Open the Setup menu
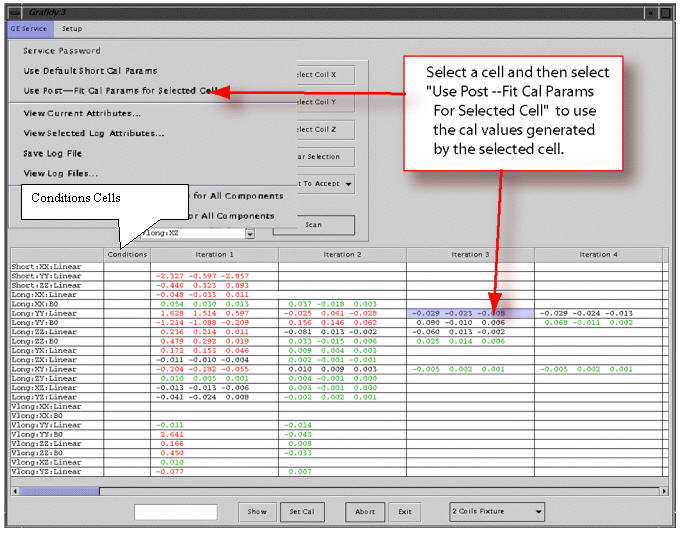Screen dimensions: 682x533 click(x=72, y=29)
